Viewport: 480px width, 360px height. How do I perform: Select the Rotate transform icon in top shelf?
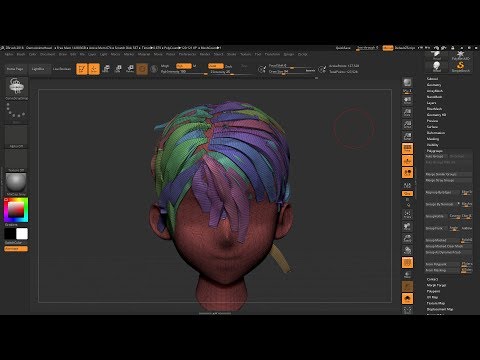(130, 69)
